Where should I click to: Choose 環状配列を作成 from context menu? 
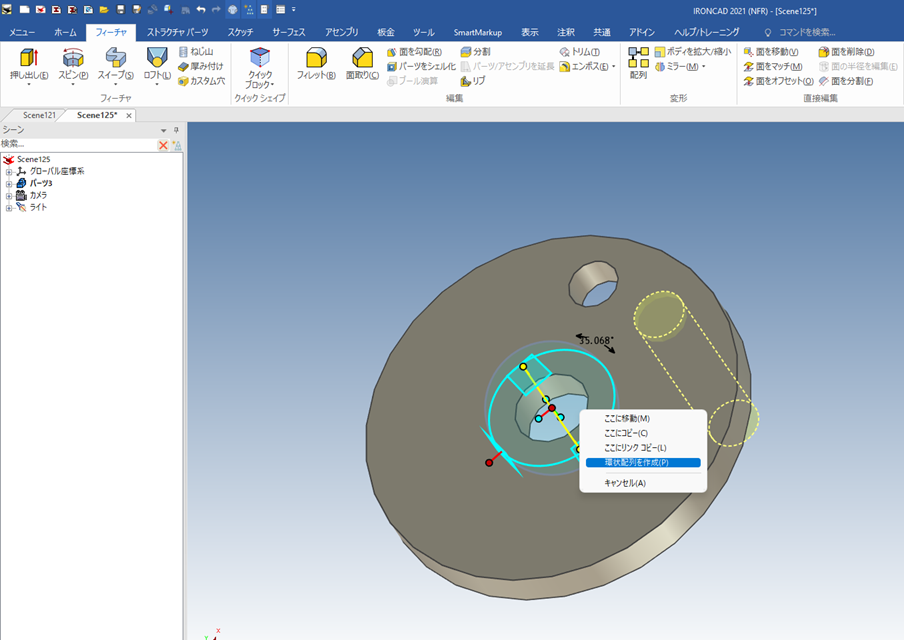636,463
